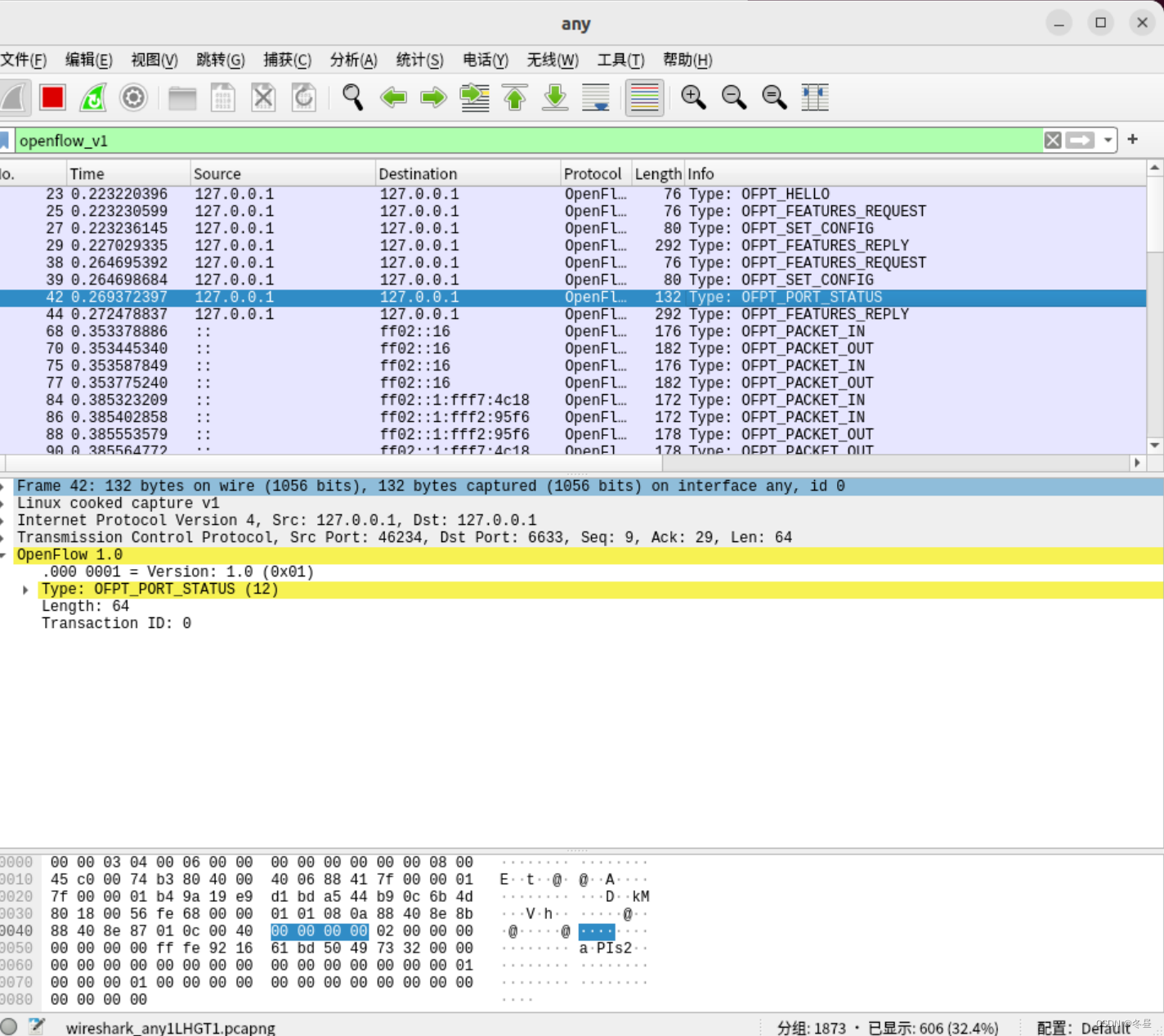This screenshot has width=1164, height=1036.
Task: Expand the Type: OFPT_PORT_STATUS (12) node
Action: coord(25,590)
